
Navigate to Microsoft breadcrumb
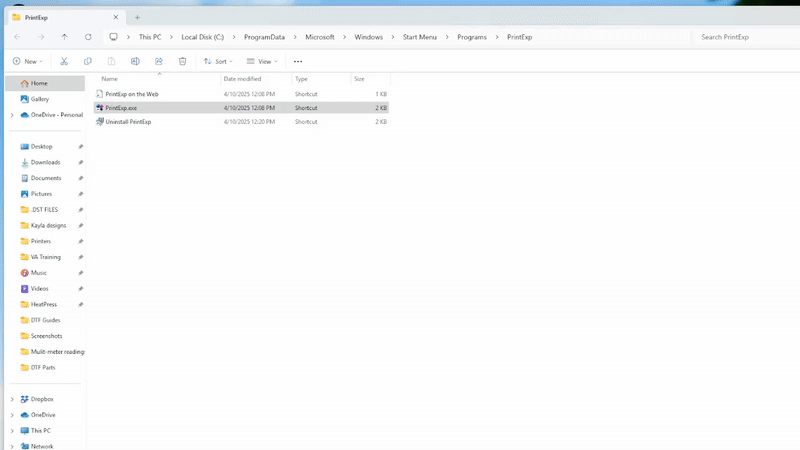pos(320,37)
